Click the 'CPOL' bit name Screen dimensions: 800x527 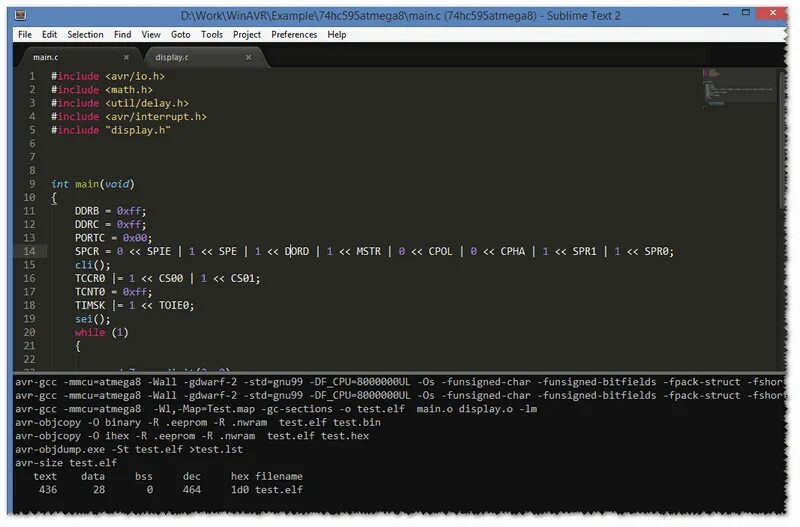pyautogui.click(x=440, y=251)
